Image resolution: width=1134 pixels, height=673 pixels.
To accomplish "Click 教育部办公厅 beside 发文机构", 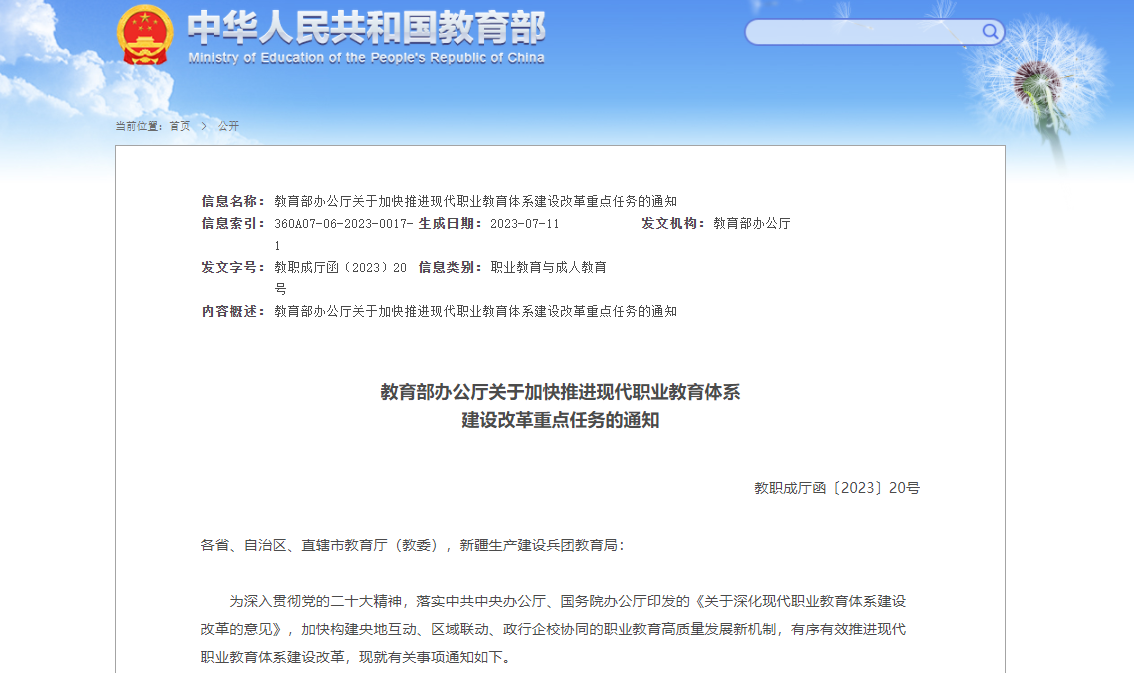I will coord(751,223).
